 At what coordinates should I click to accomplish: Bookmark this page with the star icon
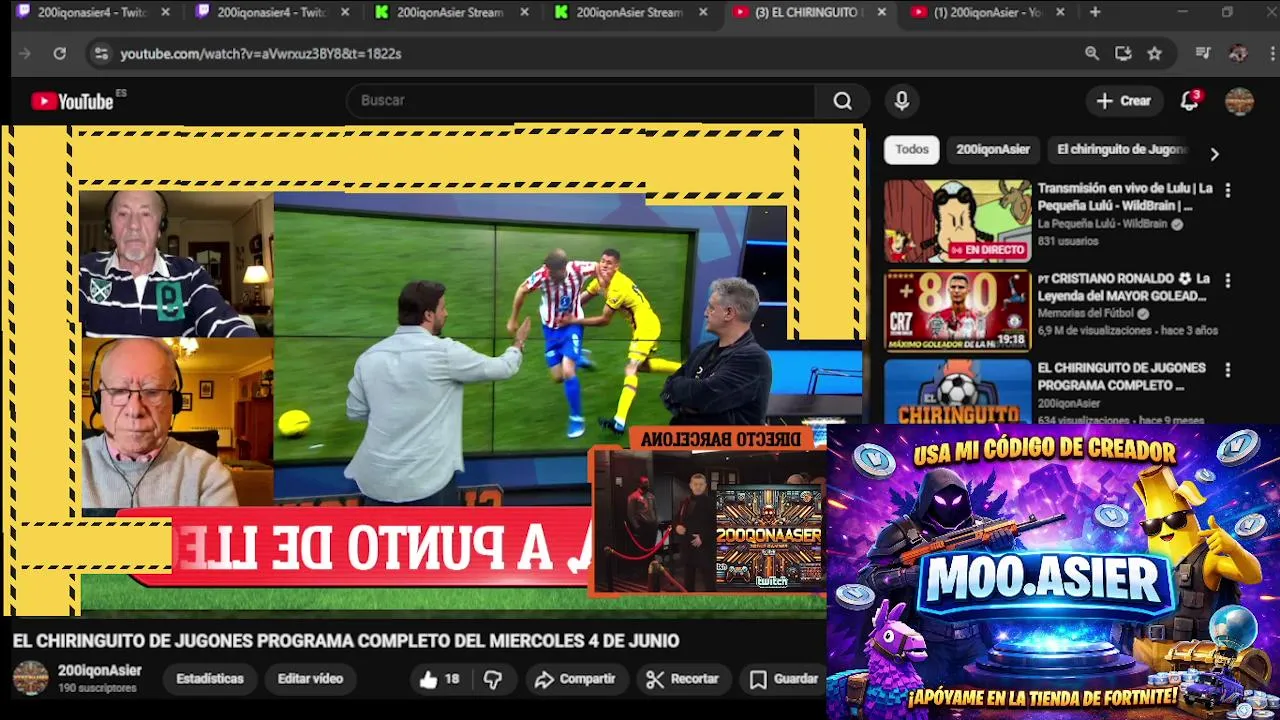point(1154,54)
